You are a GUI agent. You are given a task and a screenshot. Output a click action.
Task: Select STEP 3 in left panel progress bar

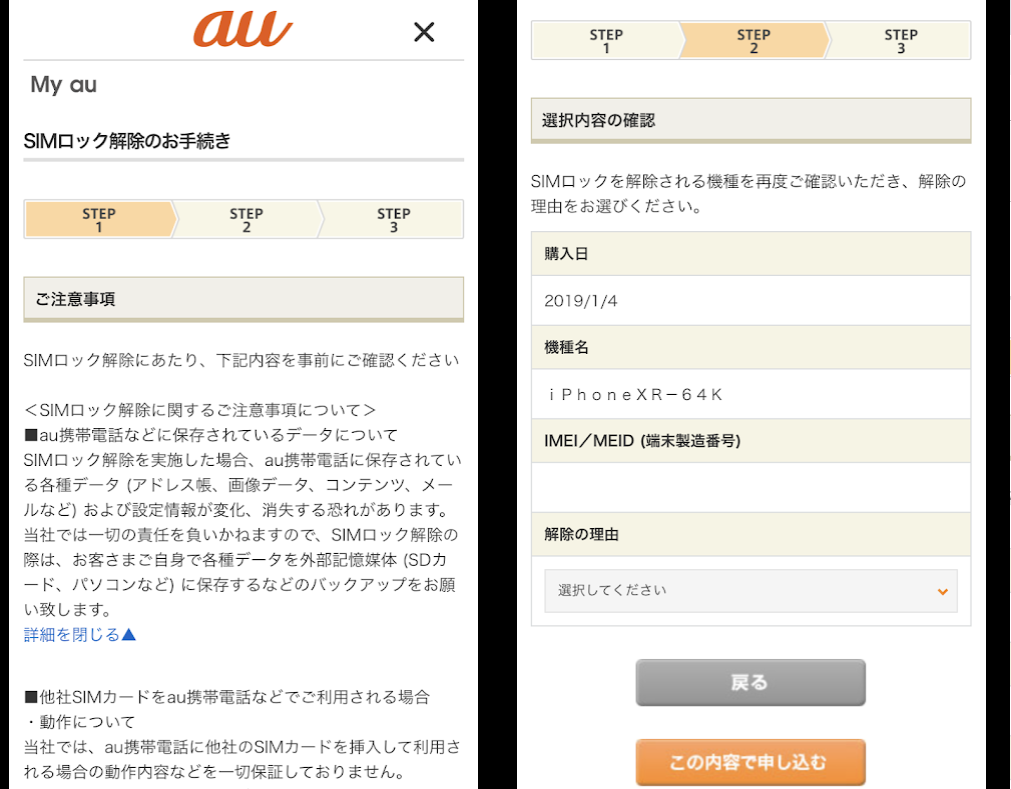[393, 220]
